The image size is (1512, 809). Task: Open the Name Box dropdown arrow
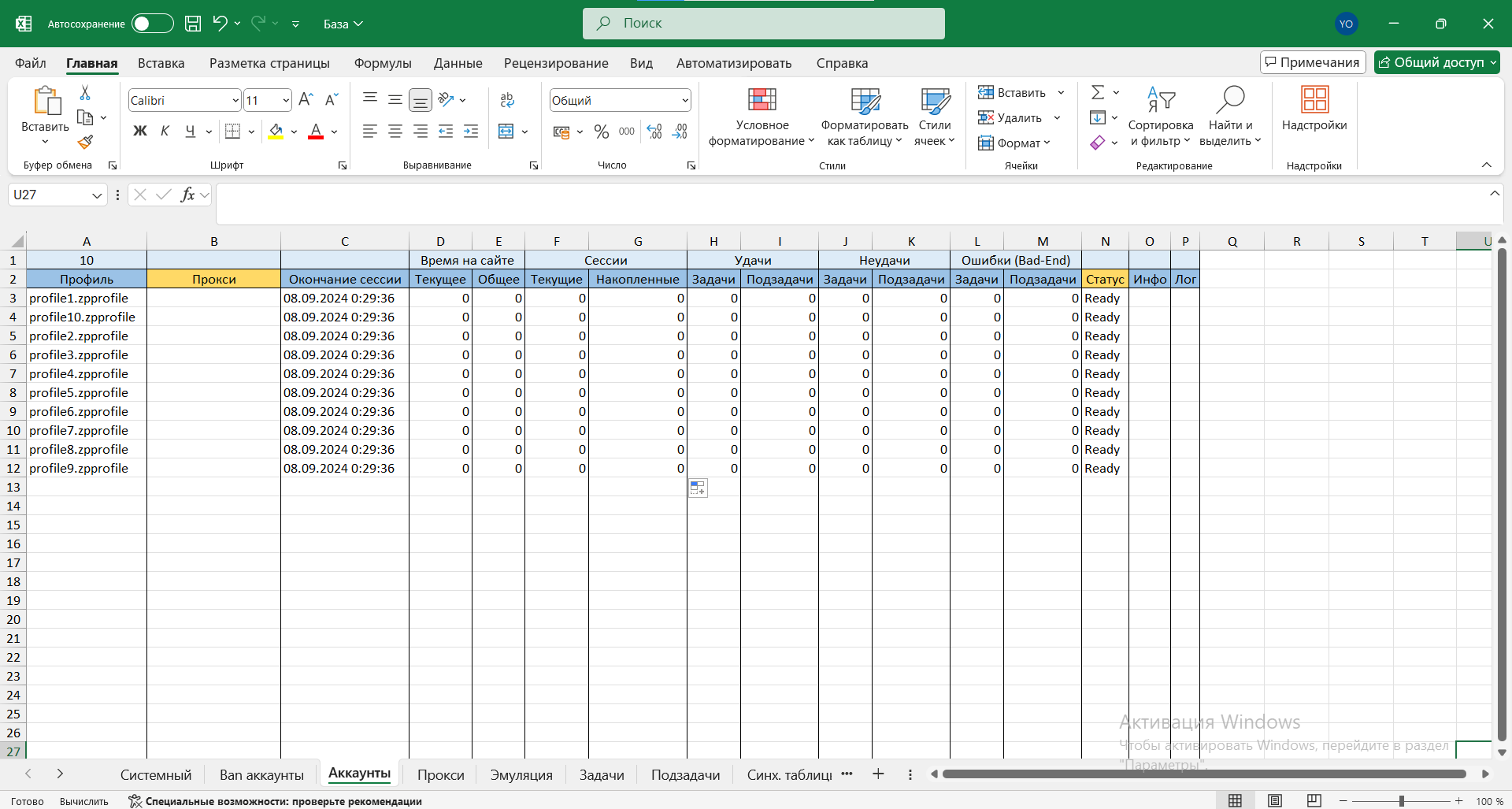[97, 195]
